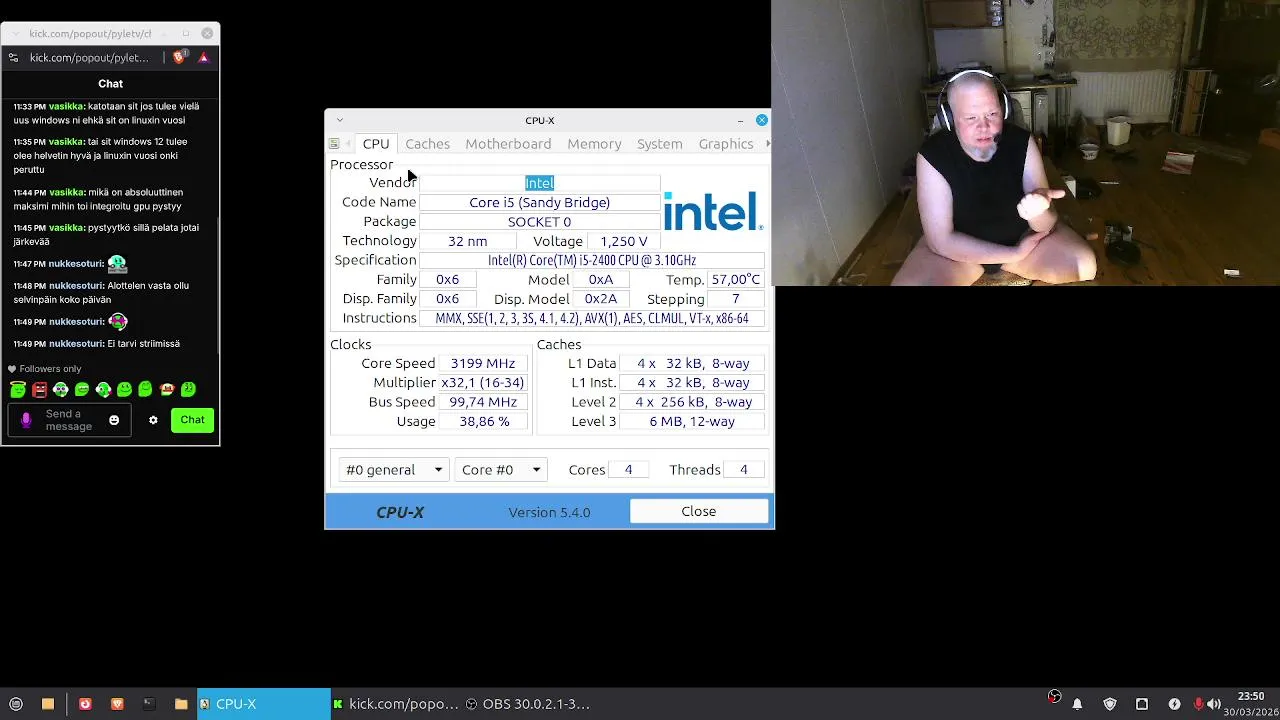This screenshot has height=720, width=1280.
Task: Open the CPU-X hamburger menu icon beside CPU tab
Action: pyautogui.click(x=334, y=144)
